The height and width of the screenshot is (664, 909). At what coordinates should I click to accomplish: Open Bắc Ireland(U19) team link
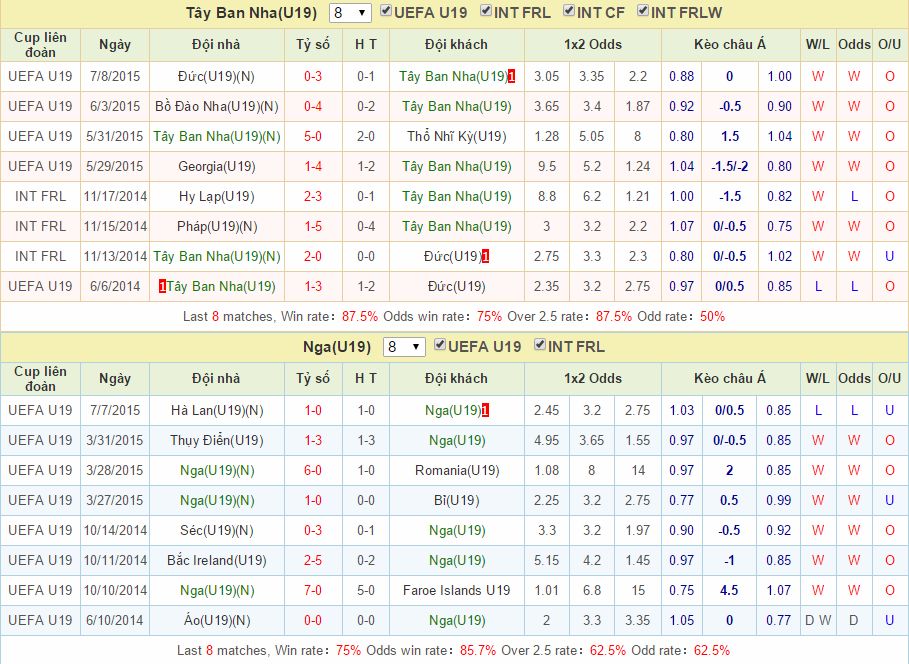(217, 561)
